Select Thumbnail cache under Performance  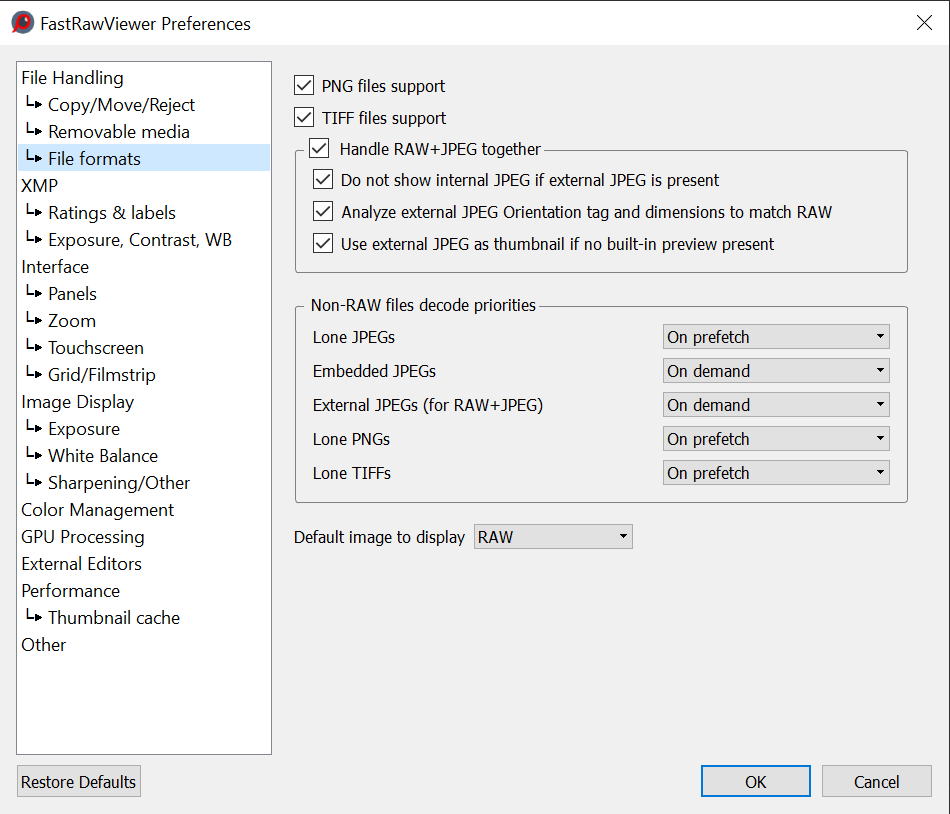click(x=114, y=618)
